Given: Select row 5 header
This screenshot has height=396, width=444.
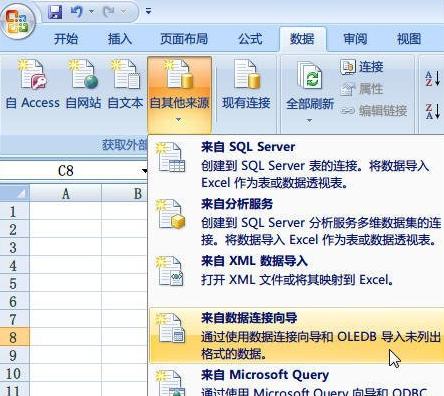Looking at the screenshot, I should click(x=14, y=283).
